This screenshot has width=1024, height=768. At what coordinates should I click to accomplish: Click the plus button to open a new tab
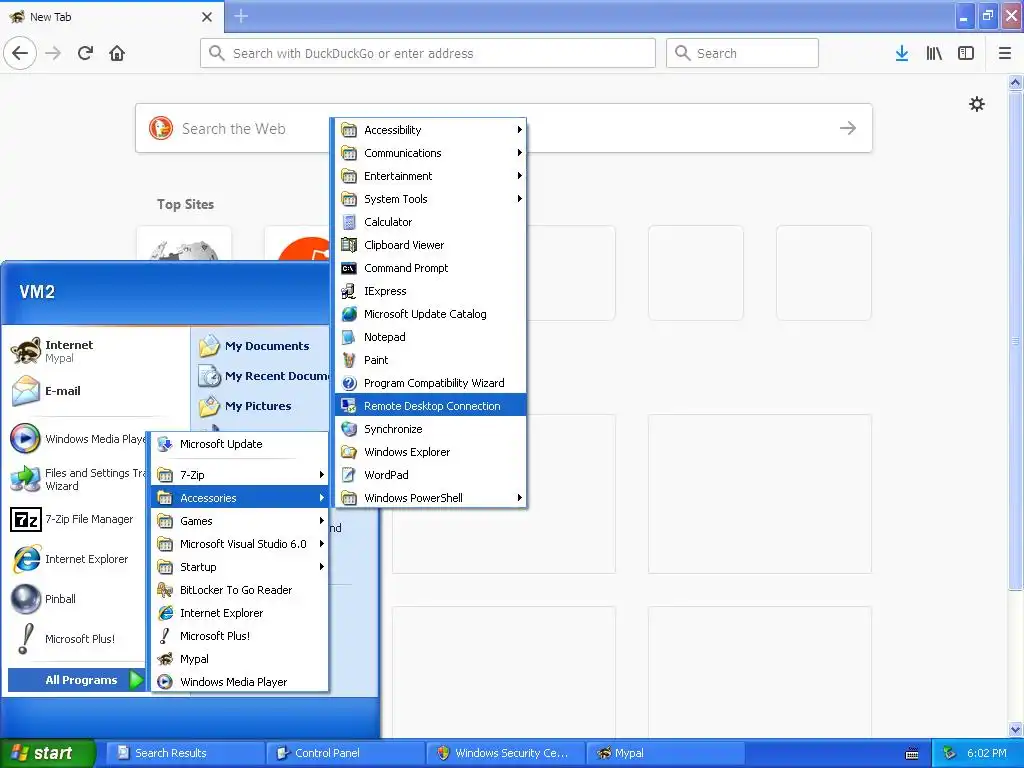click(x=241, y=16)
